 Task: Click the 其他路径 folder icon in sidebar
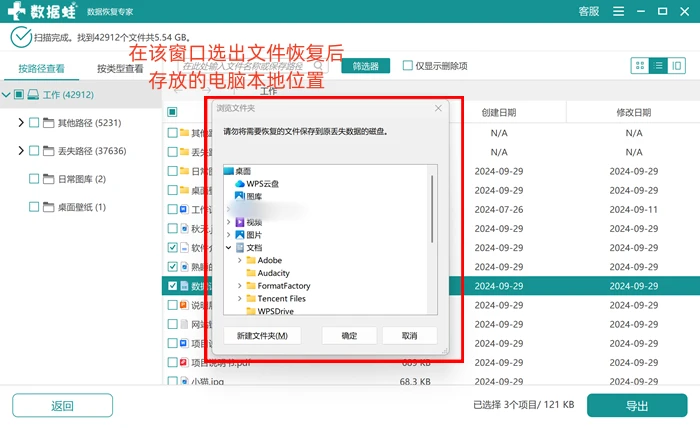click(49, 123)
